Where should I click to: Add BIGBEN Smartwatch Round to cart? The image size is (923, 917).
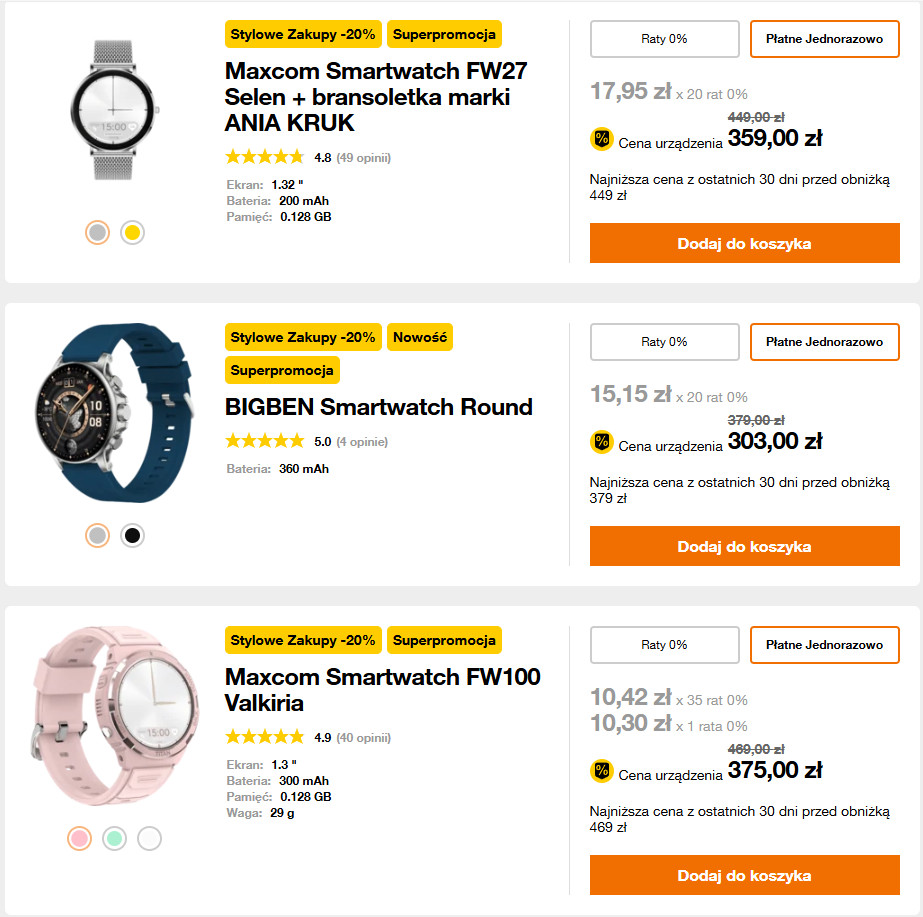coord(744,546)
